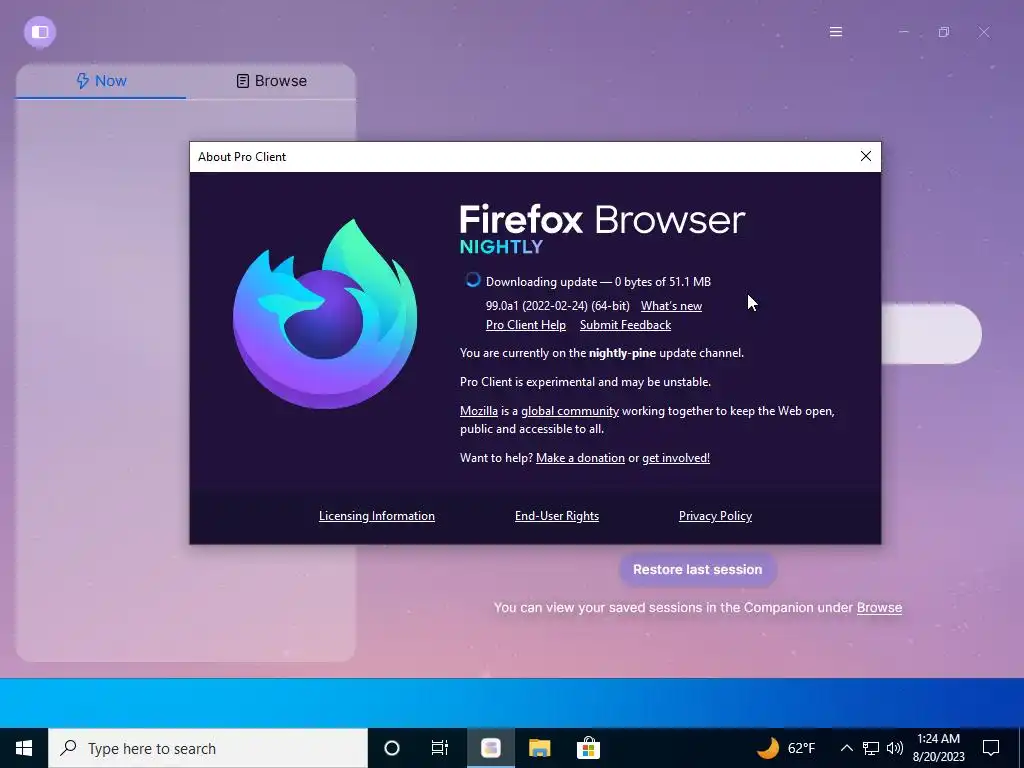
Task: Close the About Pro Client dialog
Action: pos(865,157)
